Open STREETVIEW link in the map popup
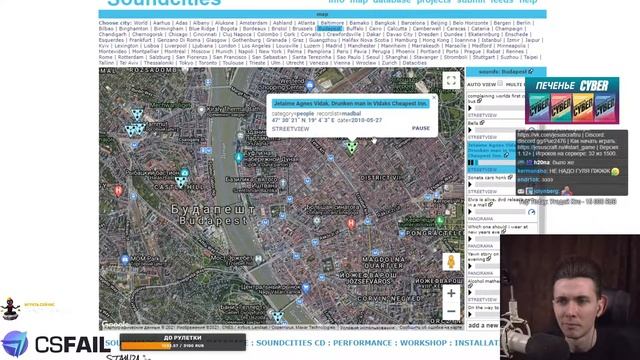Image resolution: width=640 pixels, height=360 pixels. tap(290, 129)
